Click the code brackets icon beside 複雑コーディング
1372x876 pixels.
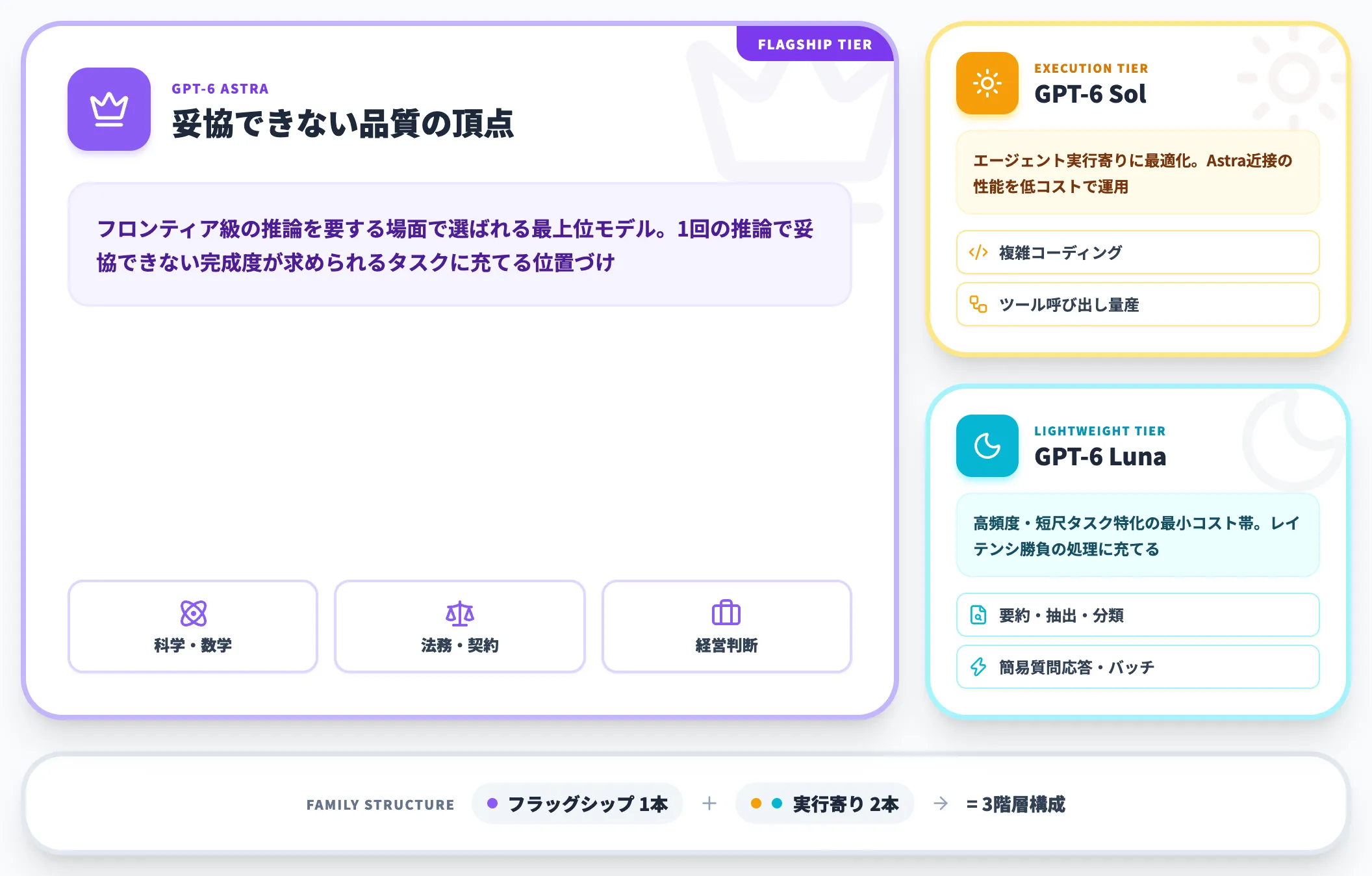click(978, 252)
